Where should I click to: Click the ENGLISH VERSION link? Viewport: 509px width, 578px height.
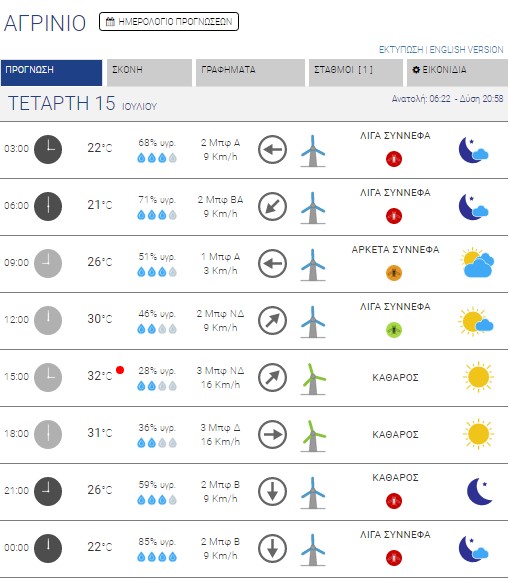point(466,49)
